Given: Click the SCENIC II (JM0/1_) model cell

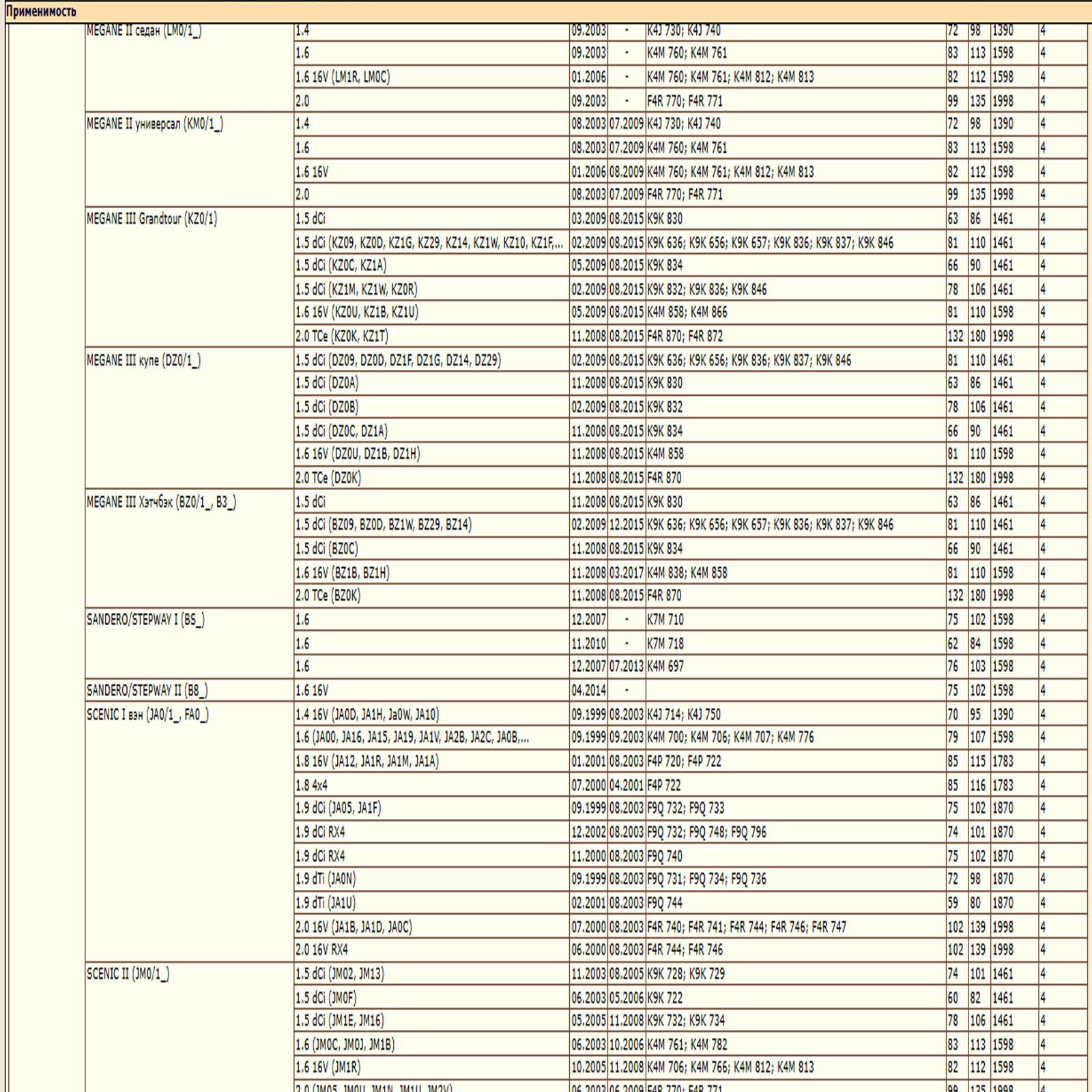Looking at the screenshot, I should coord(128,974).
